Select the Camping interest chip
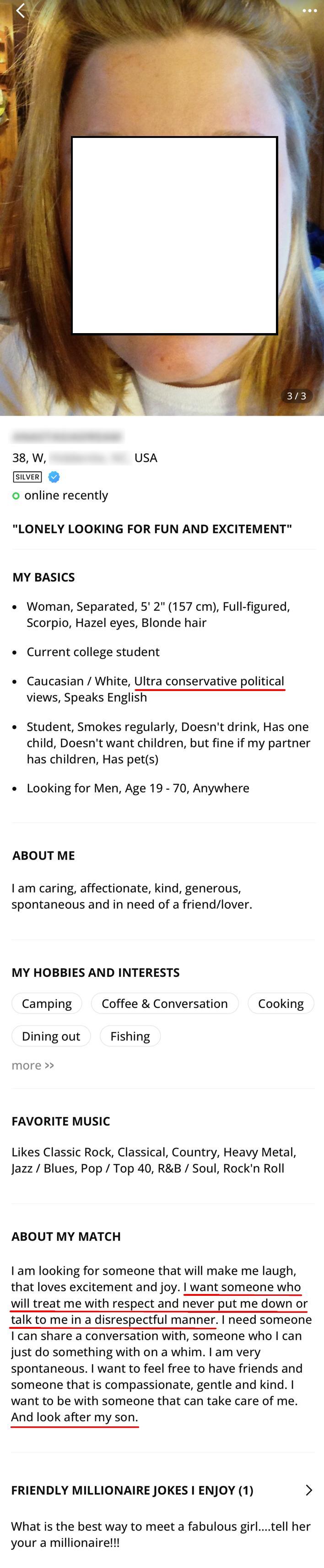Viewport: 324px width, 1568px height. 47,1003
